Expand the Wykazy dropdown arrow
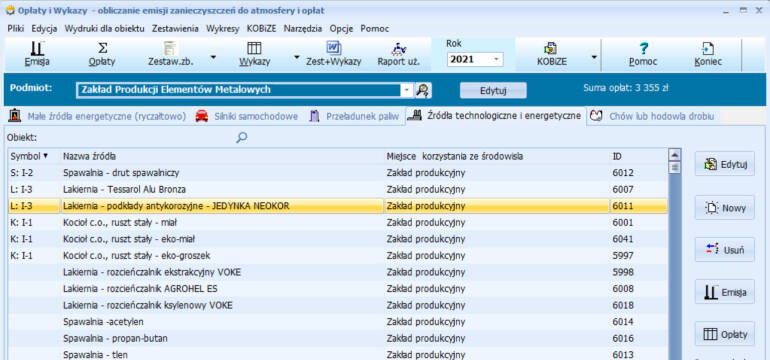Screen dimensions: 770x360 coord(297,57)
